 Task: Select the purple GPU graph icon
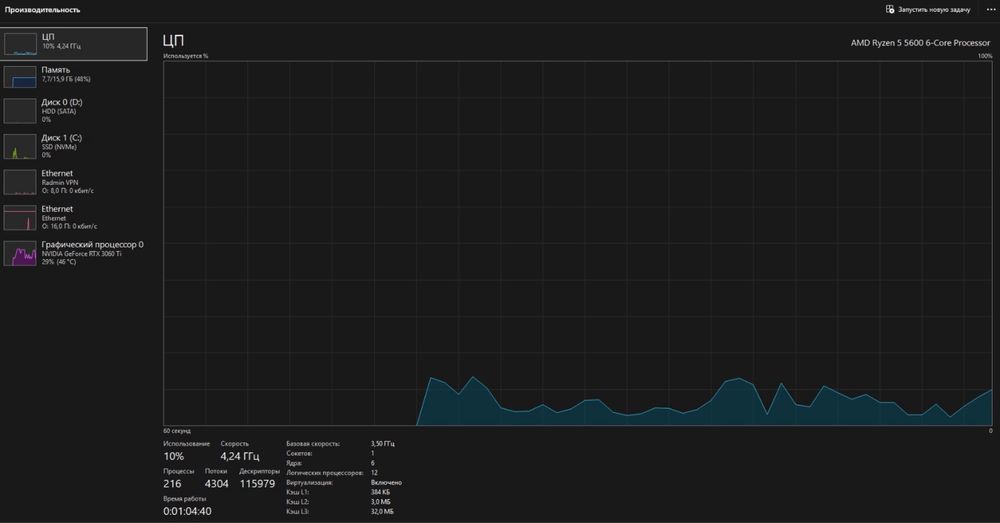point(20,254)
